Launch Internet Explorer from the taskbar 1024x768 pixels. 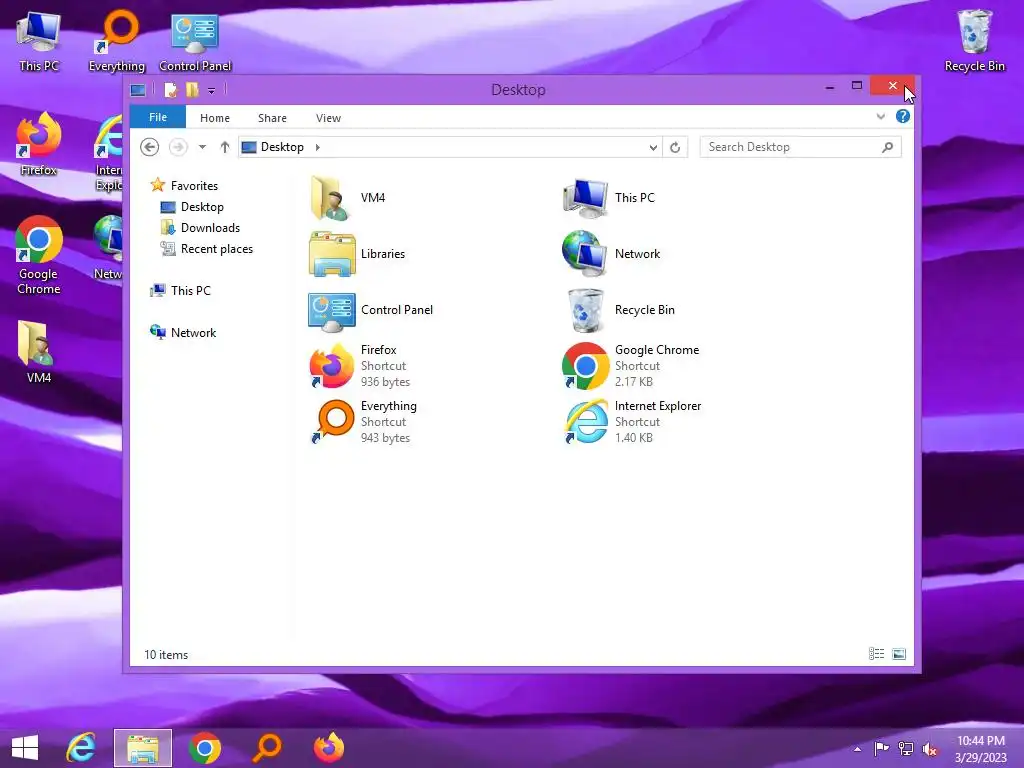[81, 748]
